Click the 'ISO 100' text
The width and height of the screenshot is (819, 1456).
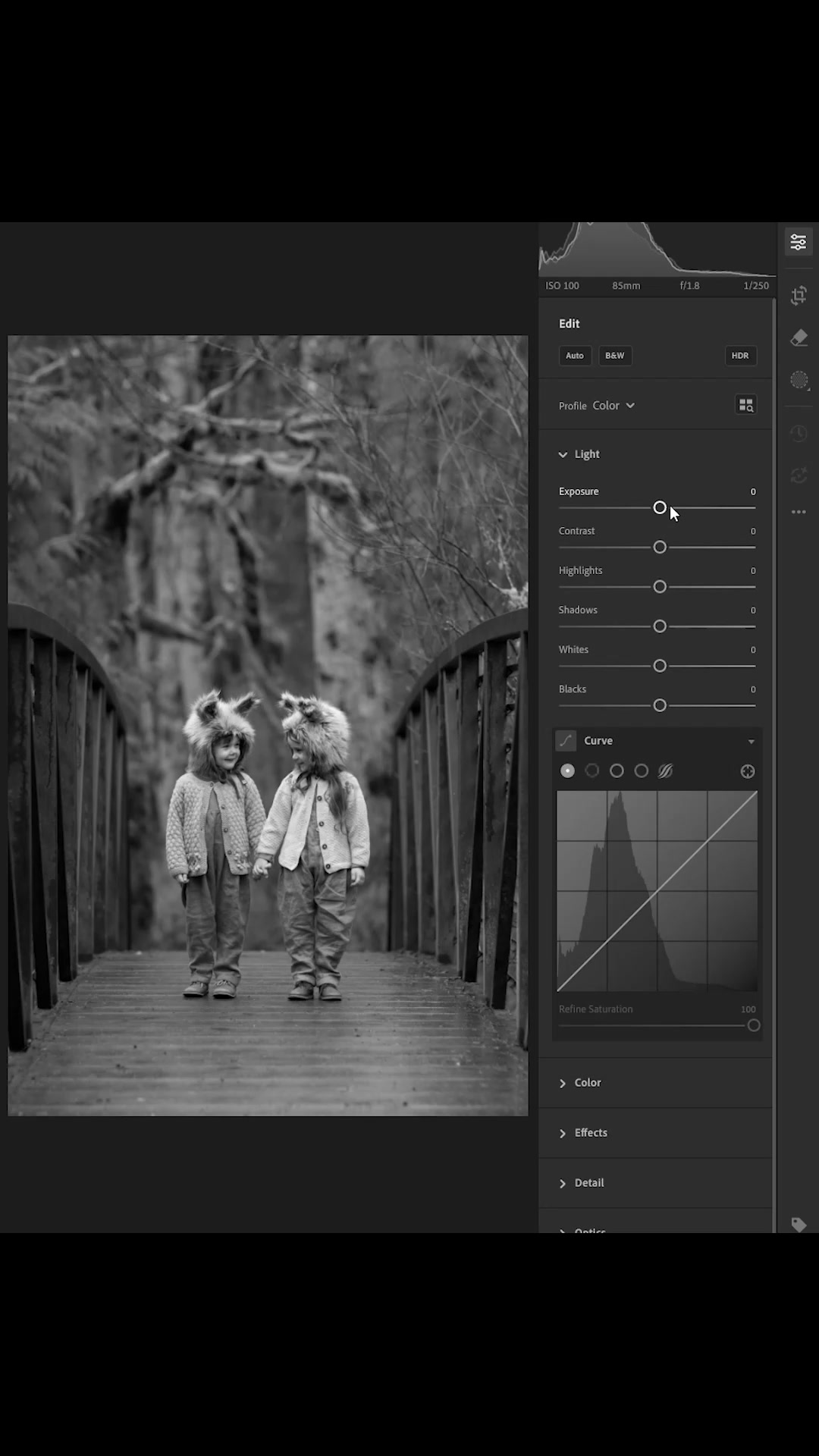point(562,286)
